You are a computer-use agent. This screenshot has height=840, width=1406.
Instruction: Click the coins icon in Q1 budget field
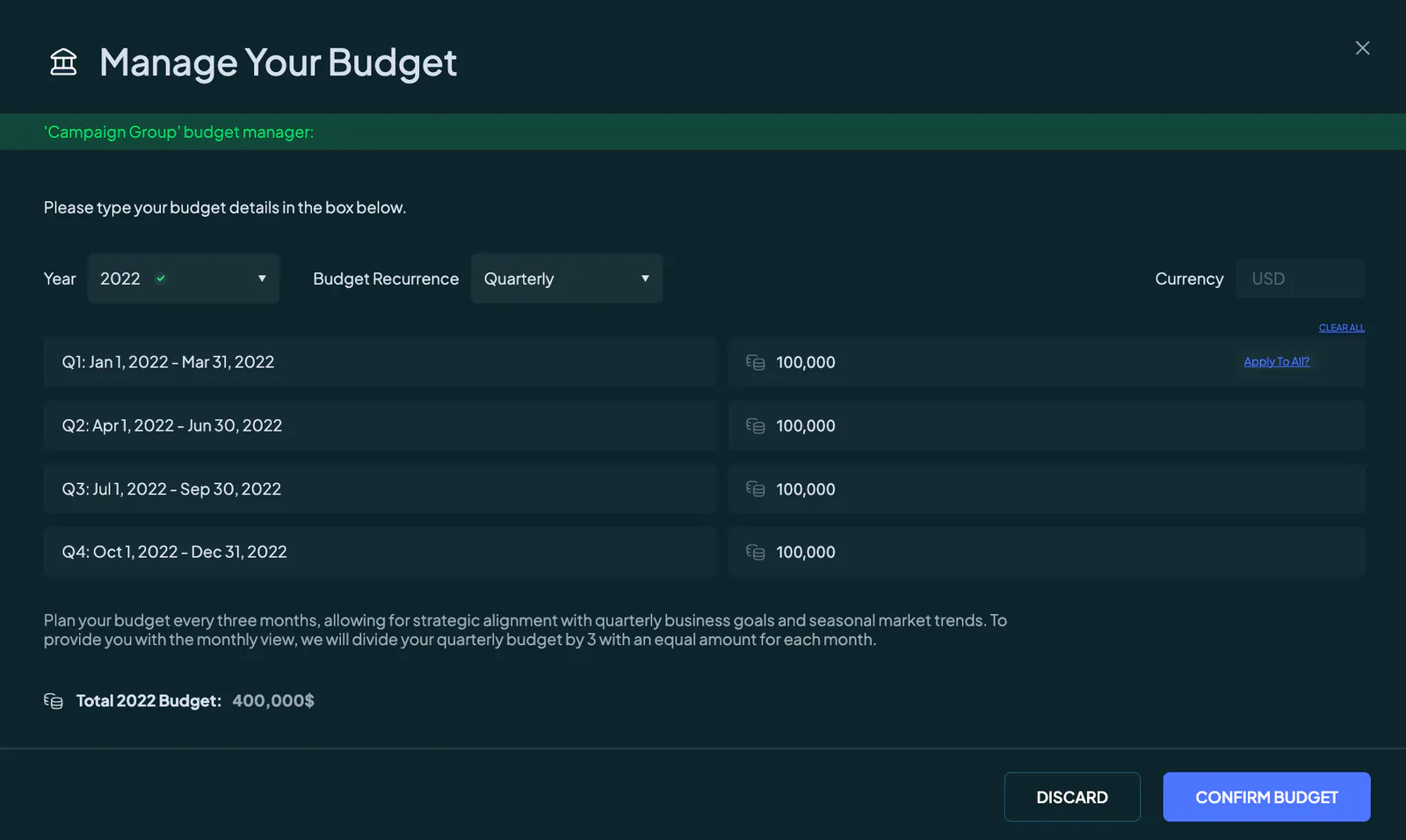(756, 362)
